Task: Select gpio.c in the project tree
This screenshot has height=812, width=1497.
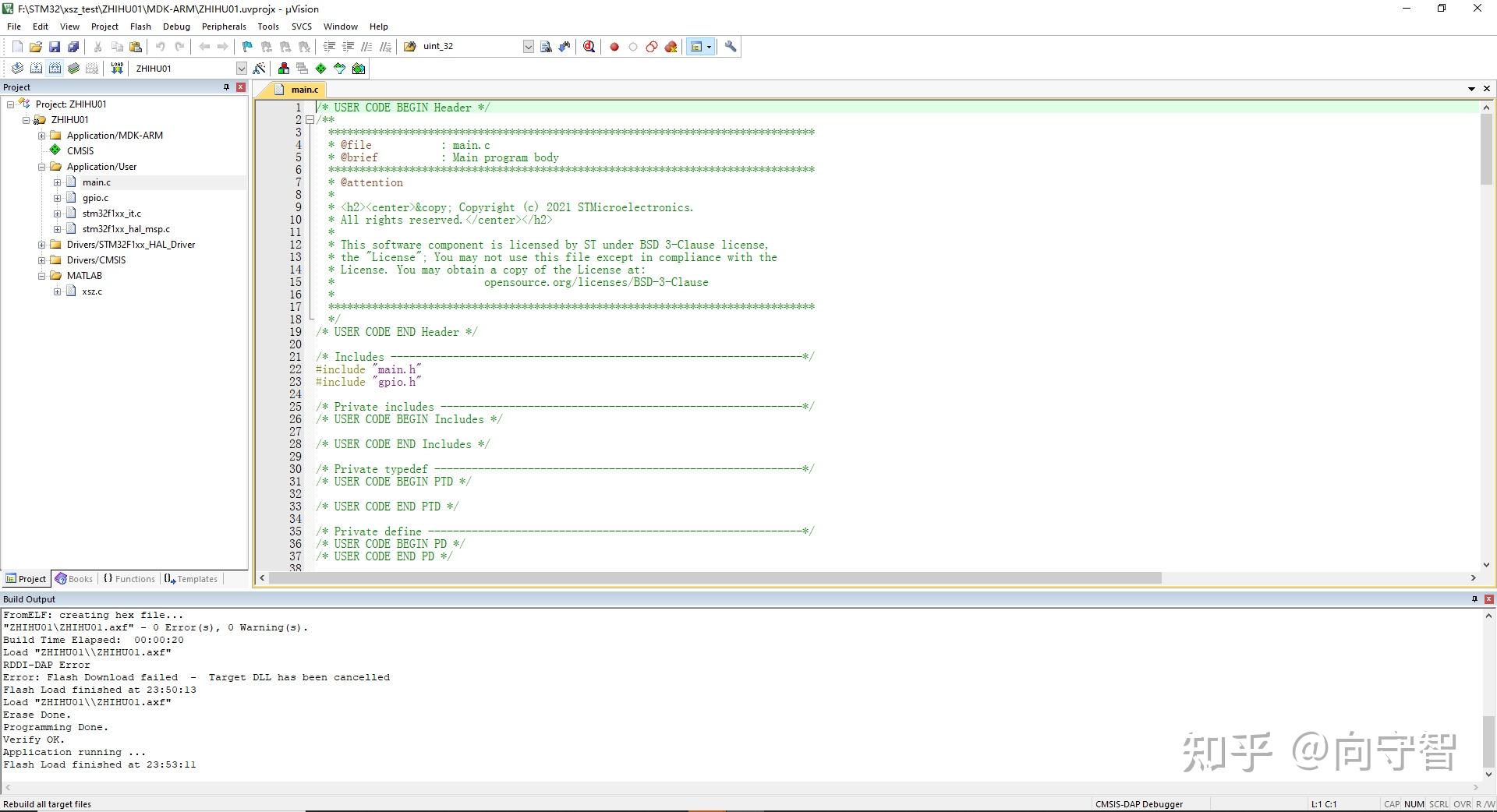Action: pos(95,197)
